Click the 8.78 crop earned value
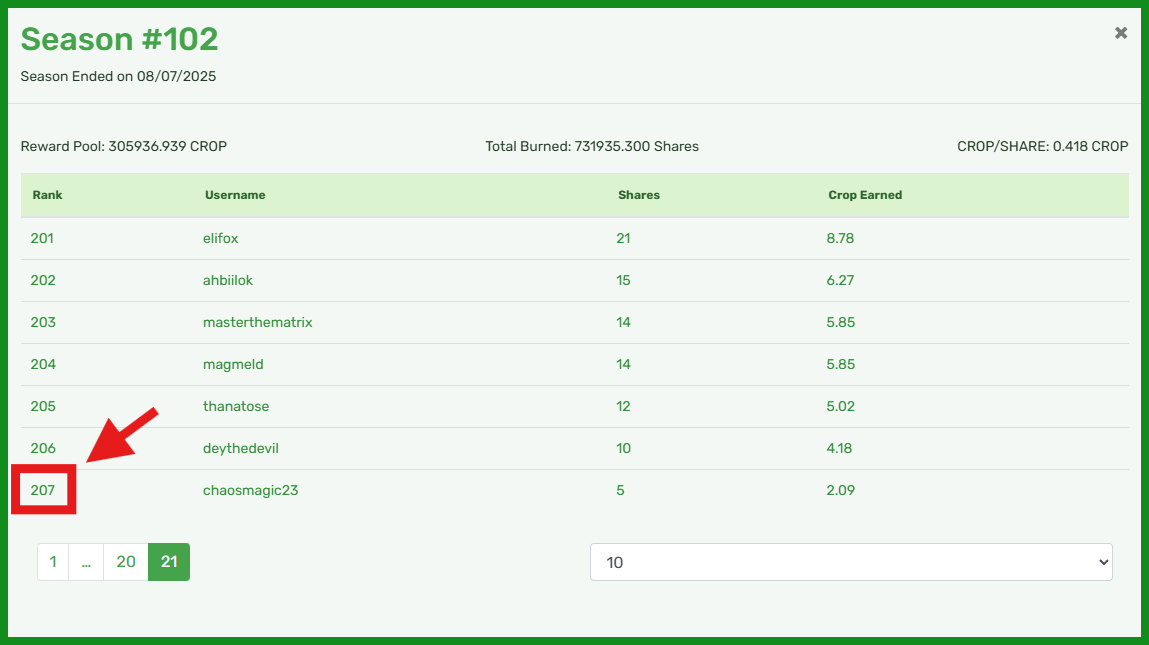 pyautogui.click(x=840, y=238)
